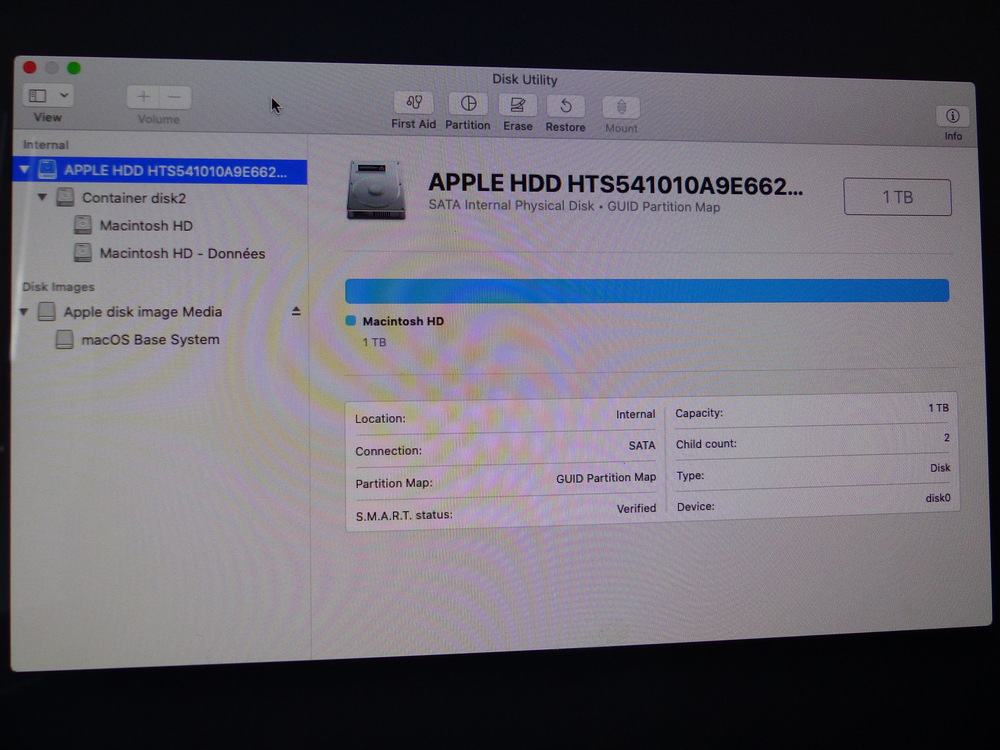Close the Disk Utility window
The width and height of the screenshot is (1000, 750).
29,67
